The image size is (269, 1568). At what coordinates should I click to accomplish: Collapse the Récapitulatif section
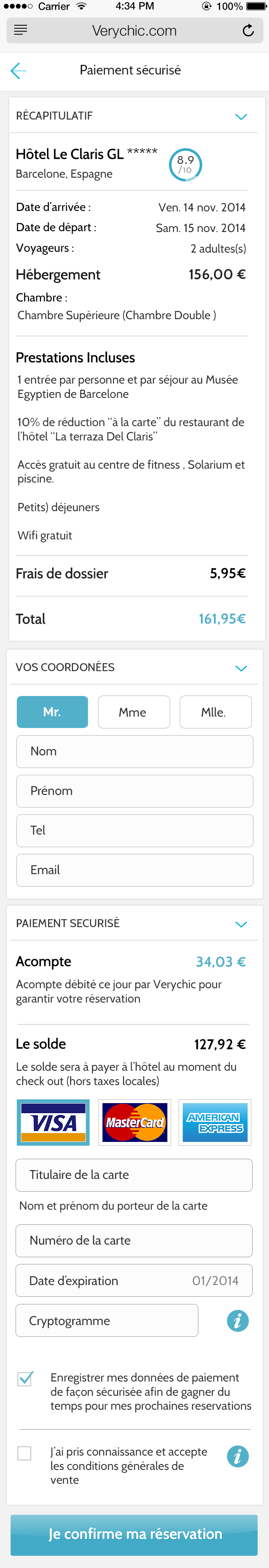(241, 116)
